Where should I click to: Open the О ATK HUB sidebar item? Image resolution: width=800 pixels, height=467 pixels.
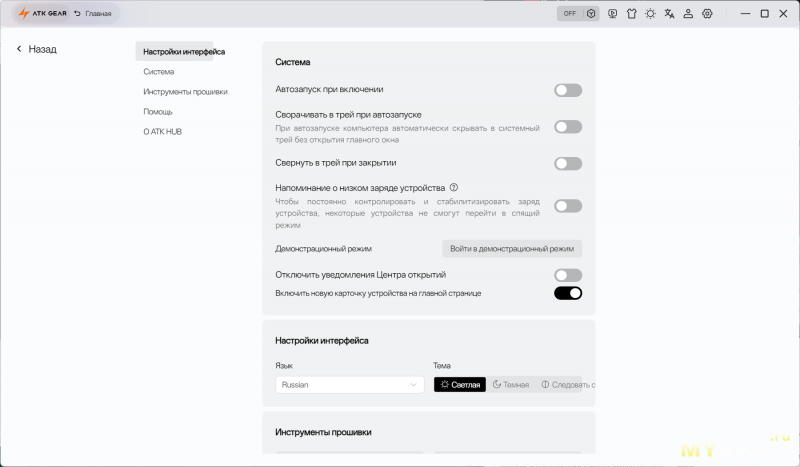pos(162,132)
